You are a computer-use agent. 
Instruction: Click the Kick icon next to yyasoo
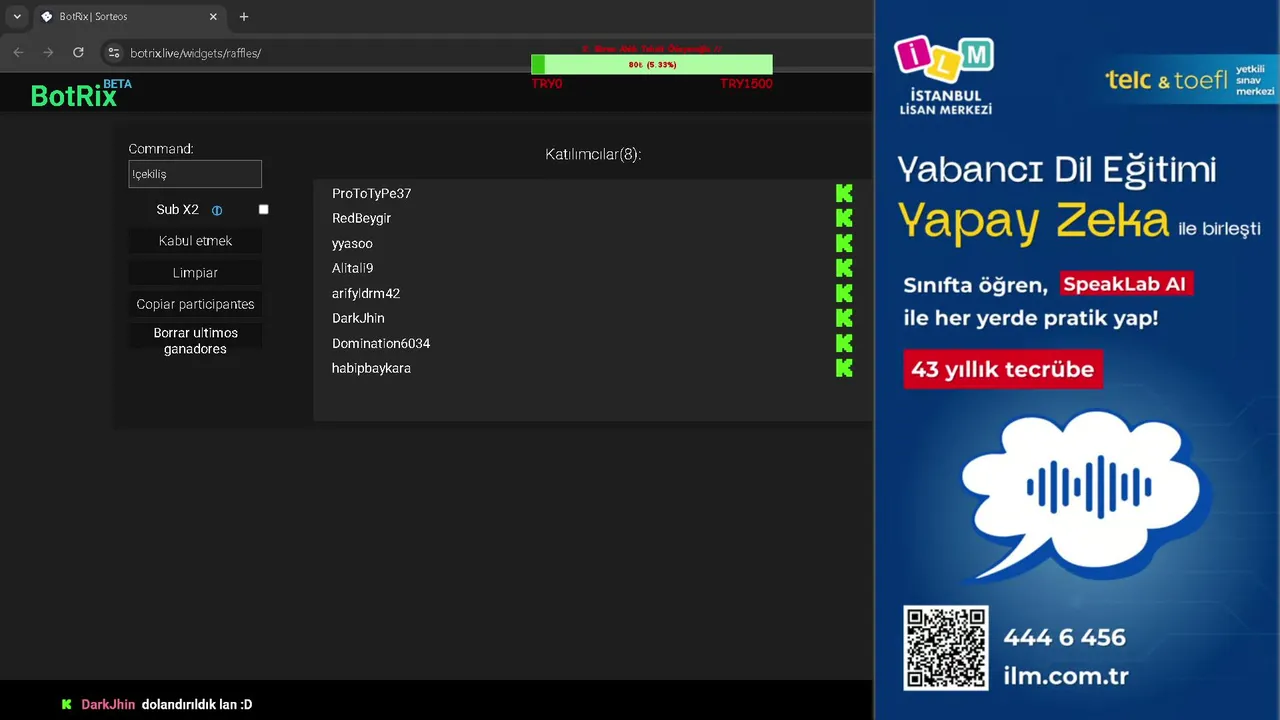pyautogui.click(x=844, y=243)
